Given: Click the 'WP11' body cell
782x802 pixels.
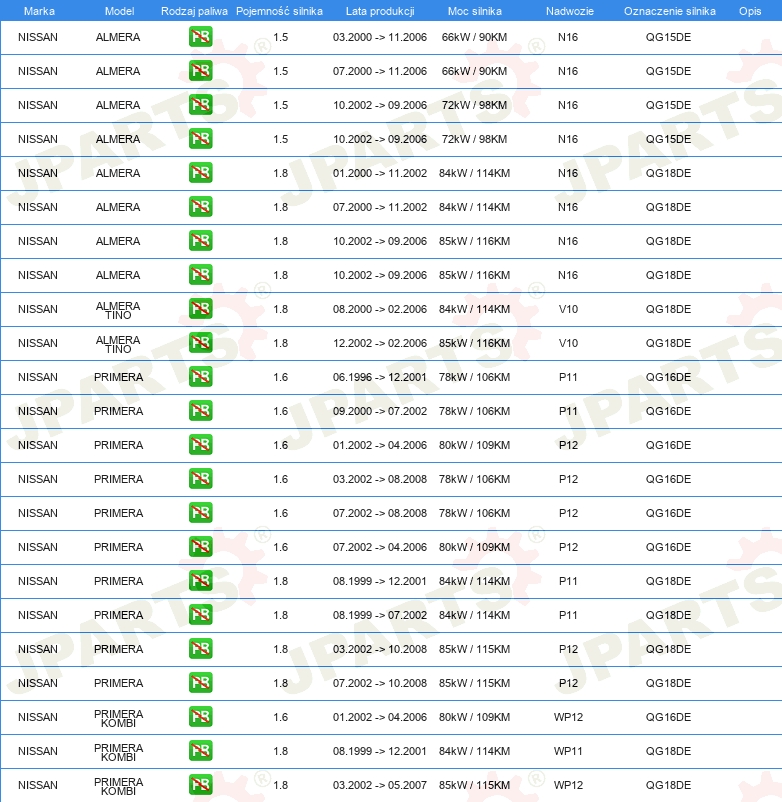Looking at the screenshot, I should click(568, 751).
